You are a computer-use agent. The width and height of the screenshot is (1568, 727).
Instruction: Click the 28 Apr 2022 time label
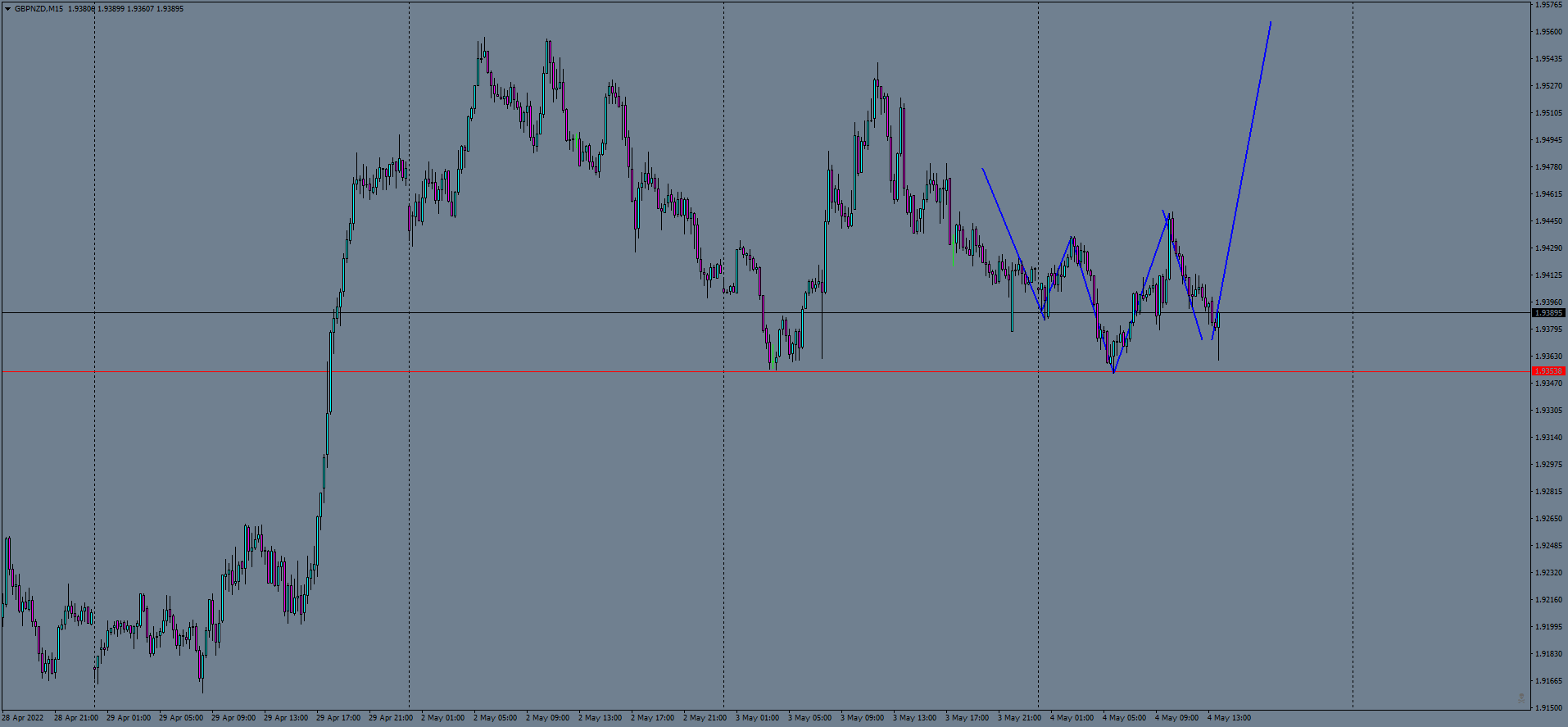(23, 718)
